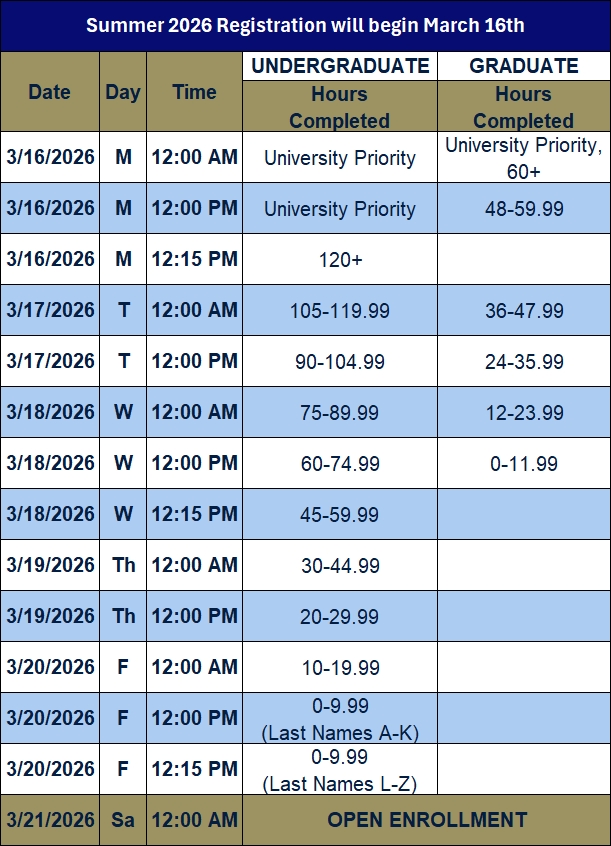Click the Summer 2026 Registration title banner
This screenshot has width=611, height=846.
(x=305, y=25)
